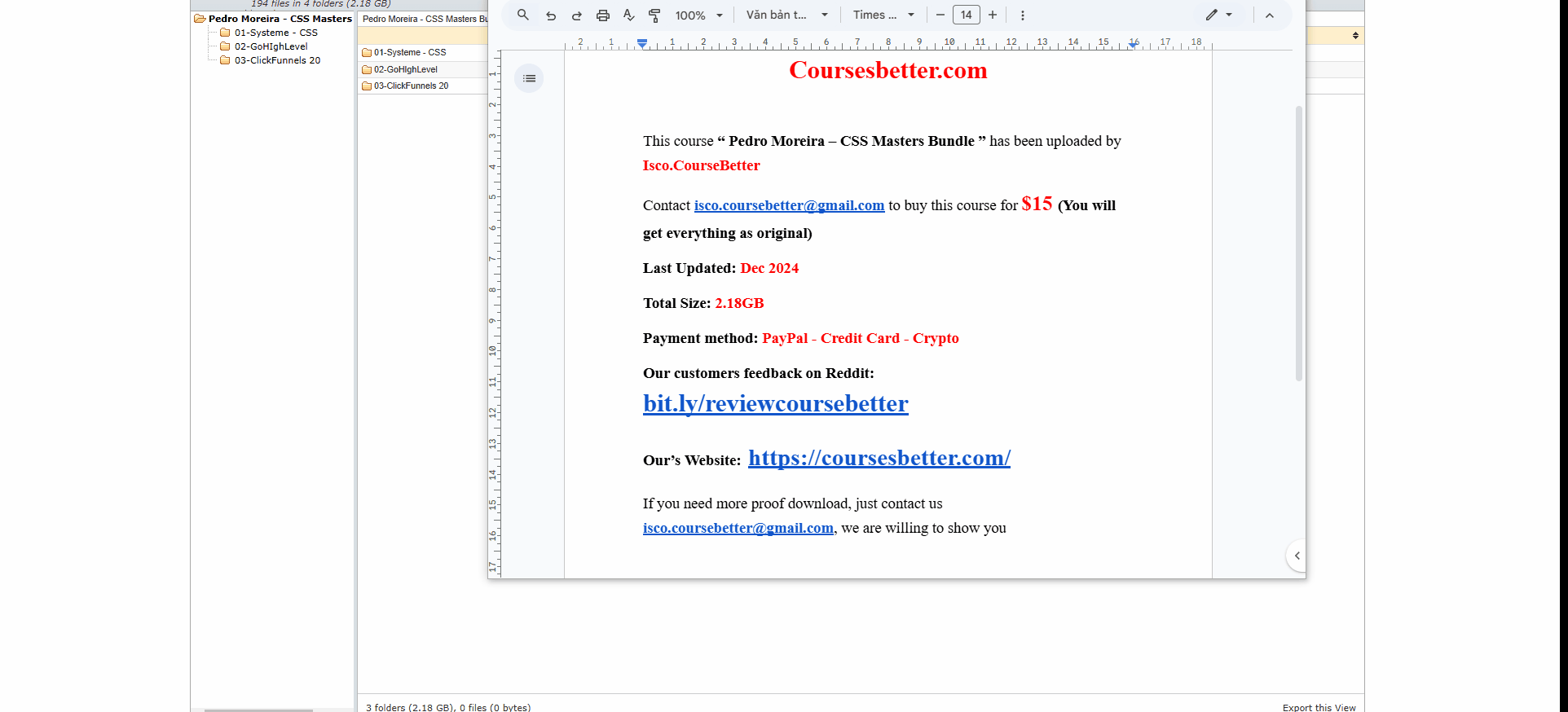Select the Pedro Moreira - CSS Masters tree root
The width and height of the screenshot is (1568, 712).
tap(280, 19)
